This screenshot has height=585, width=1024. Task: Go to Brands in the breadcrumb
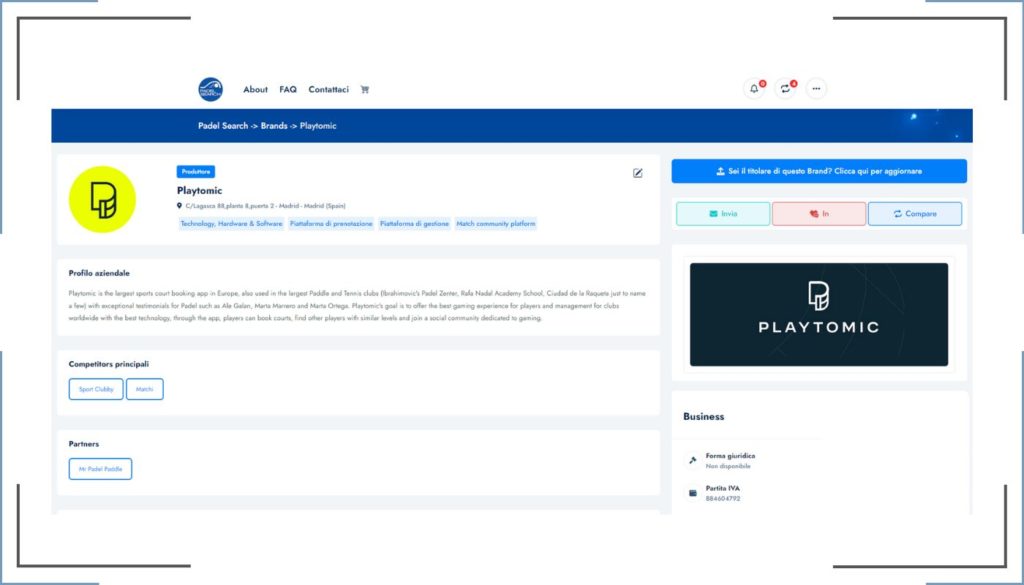click(274, 126)
